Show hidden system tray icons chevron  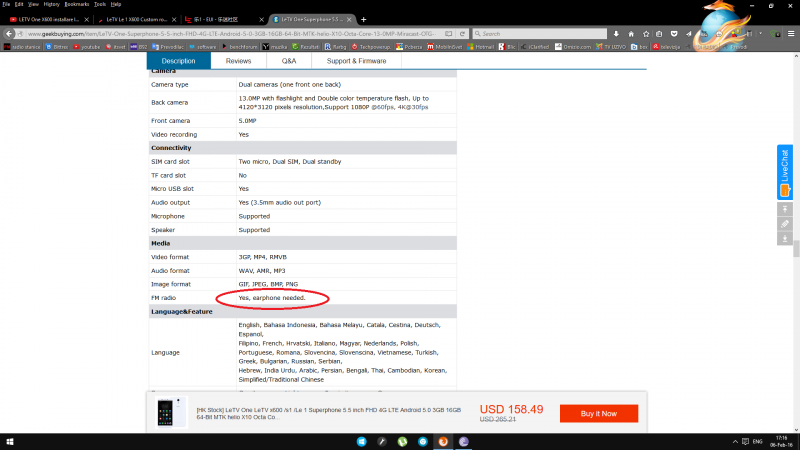pyautogui.click(x=735, y=442)
